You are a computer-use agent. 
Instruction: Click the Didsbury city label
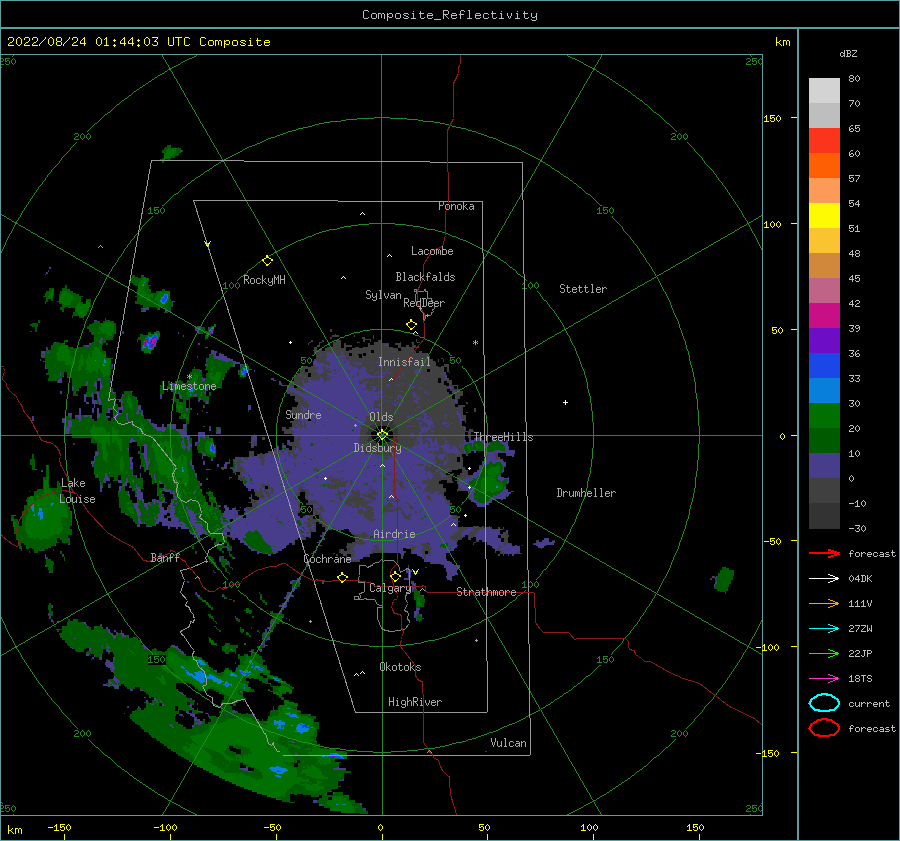pos(378,448)
